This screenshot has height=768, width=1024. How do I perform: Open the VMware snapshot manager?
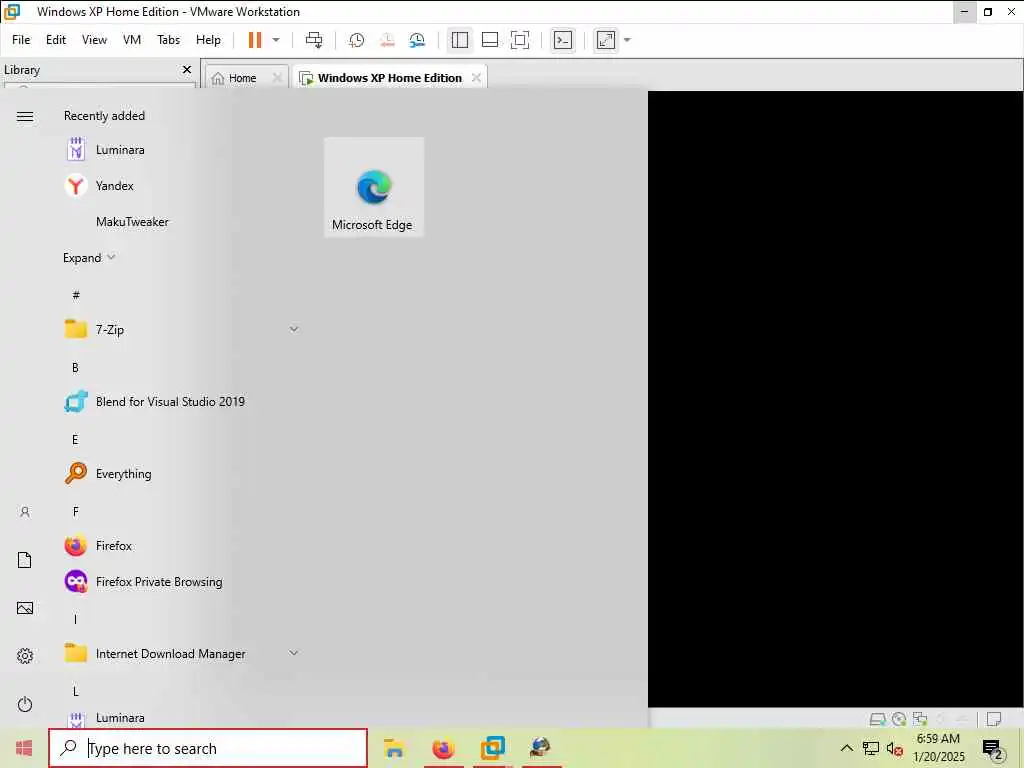pyautogui.click(x=417, y=40)
